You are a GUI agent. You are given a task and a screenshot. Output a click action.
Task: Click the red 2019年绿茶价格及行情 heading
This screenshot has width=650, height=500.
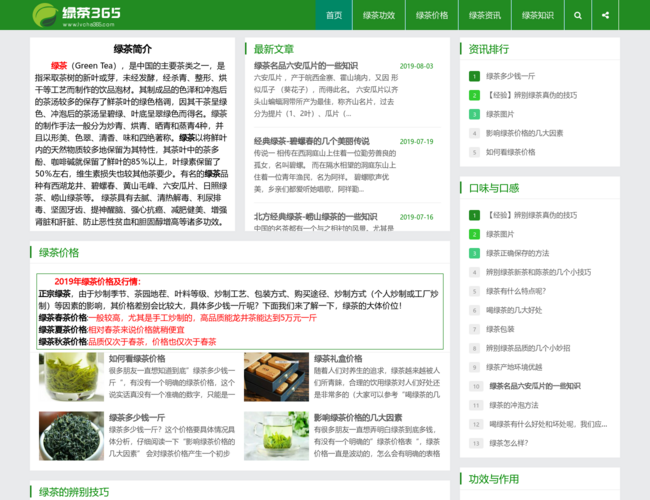tap(97, 282)
